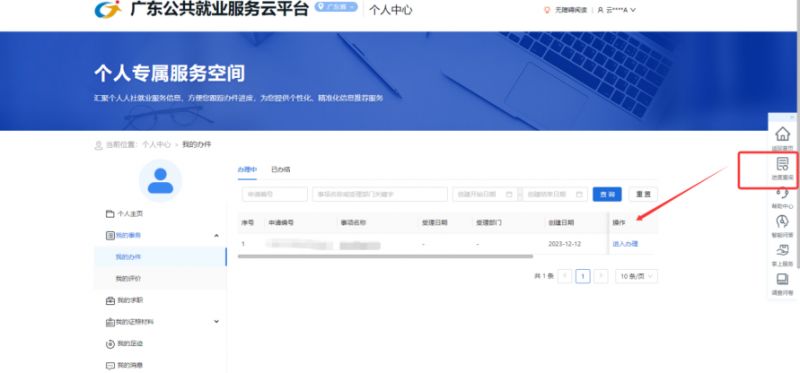Viewport: 800px width, 373px height.
Task: Click the 重置 reset button
Action: 643,194
